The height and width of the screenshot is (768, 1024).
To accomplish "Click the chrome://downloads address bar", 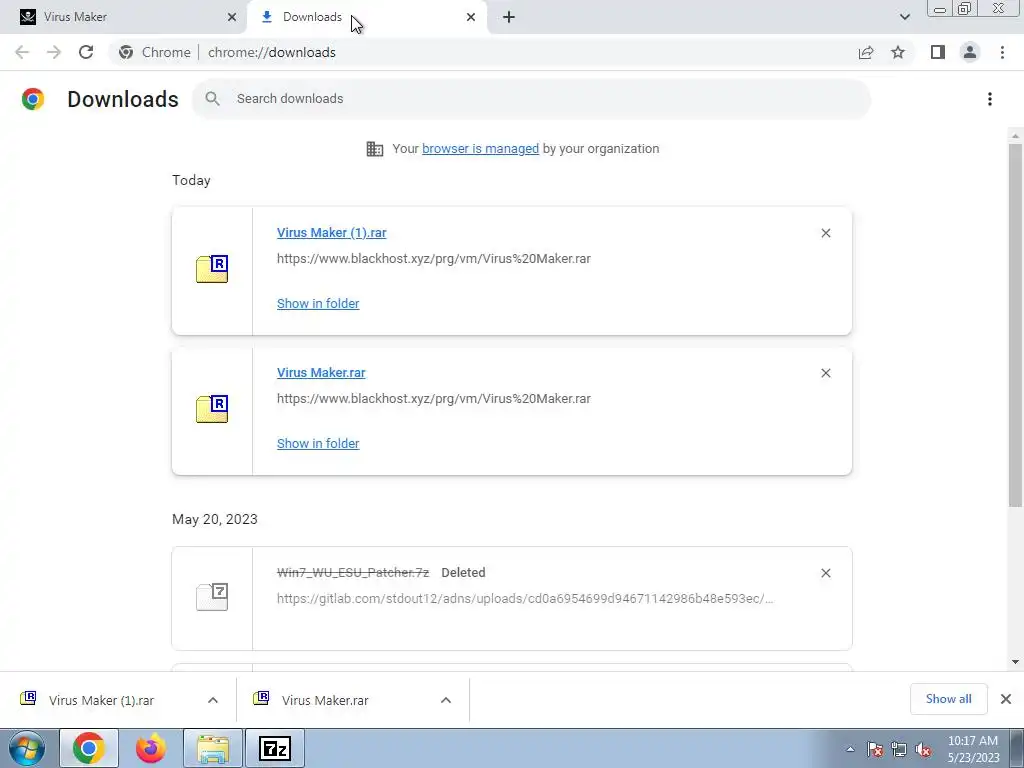I will tap(483, 52).
